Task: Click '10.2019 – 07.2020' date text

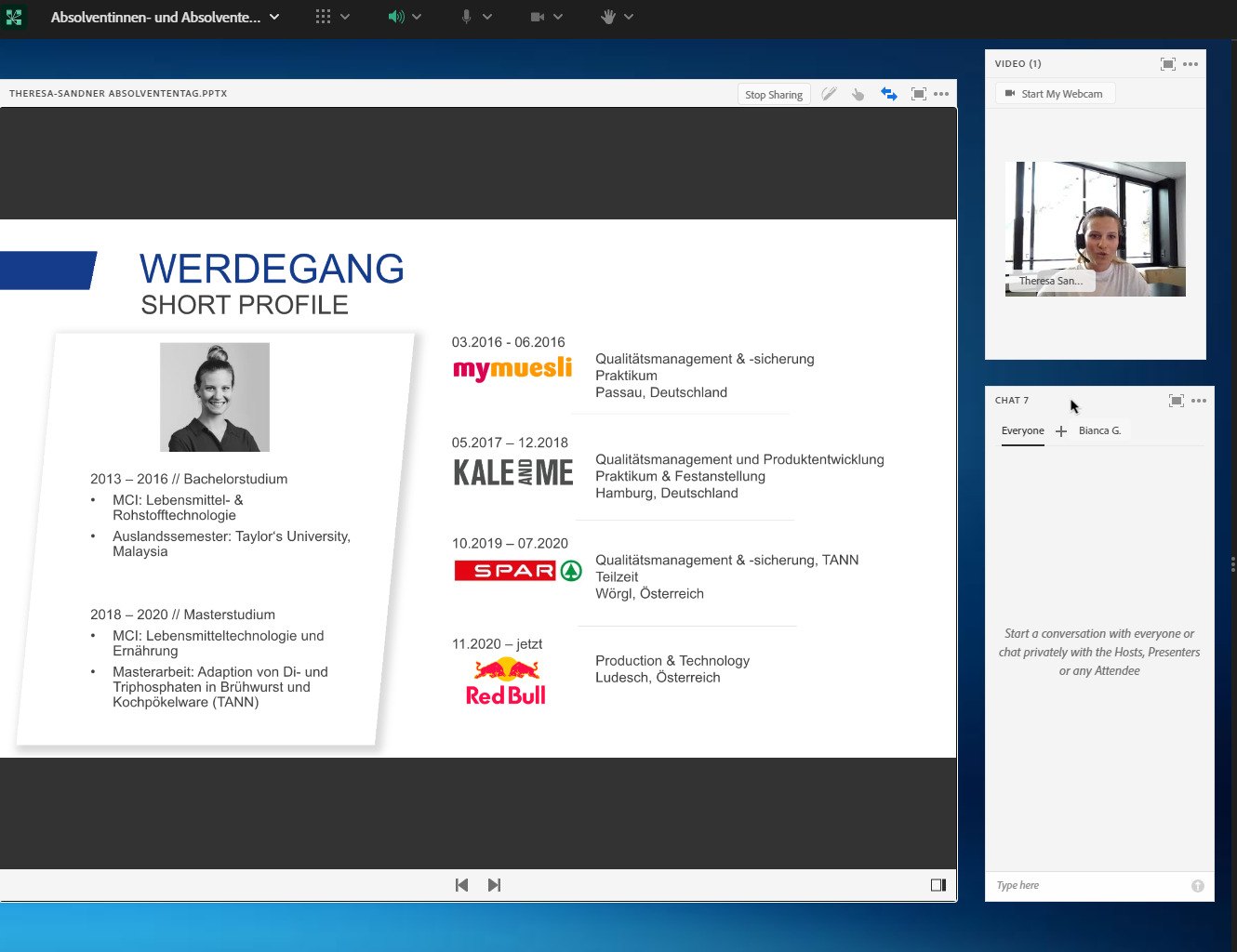Action: pos(510,543)
